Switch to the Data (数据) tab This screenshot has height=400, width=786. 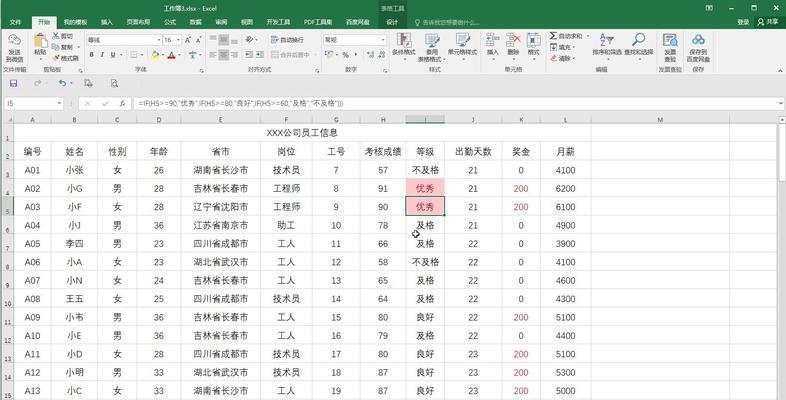(x=195, y=22)
